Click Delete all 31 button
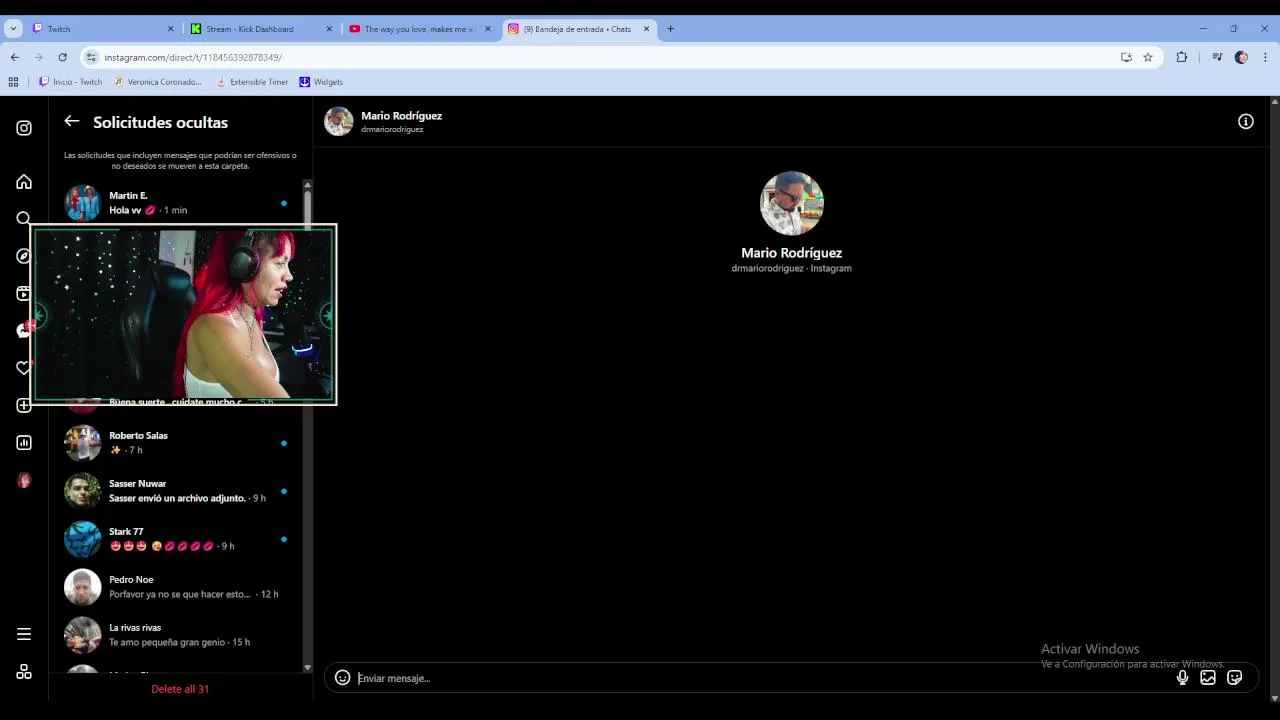Viewport: 1280px width, 720px height. point(180,689)
